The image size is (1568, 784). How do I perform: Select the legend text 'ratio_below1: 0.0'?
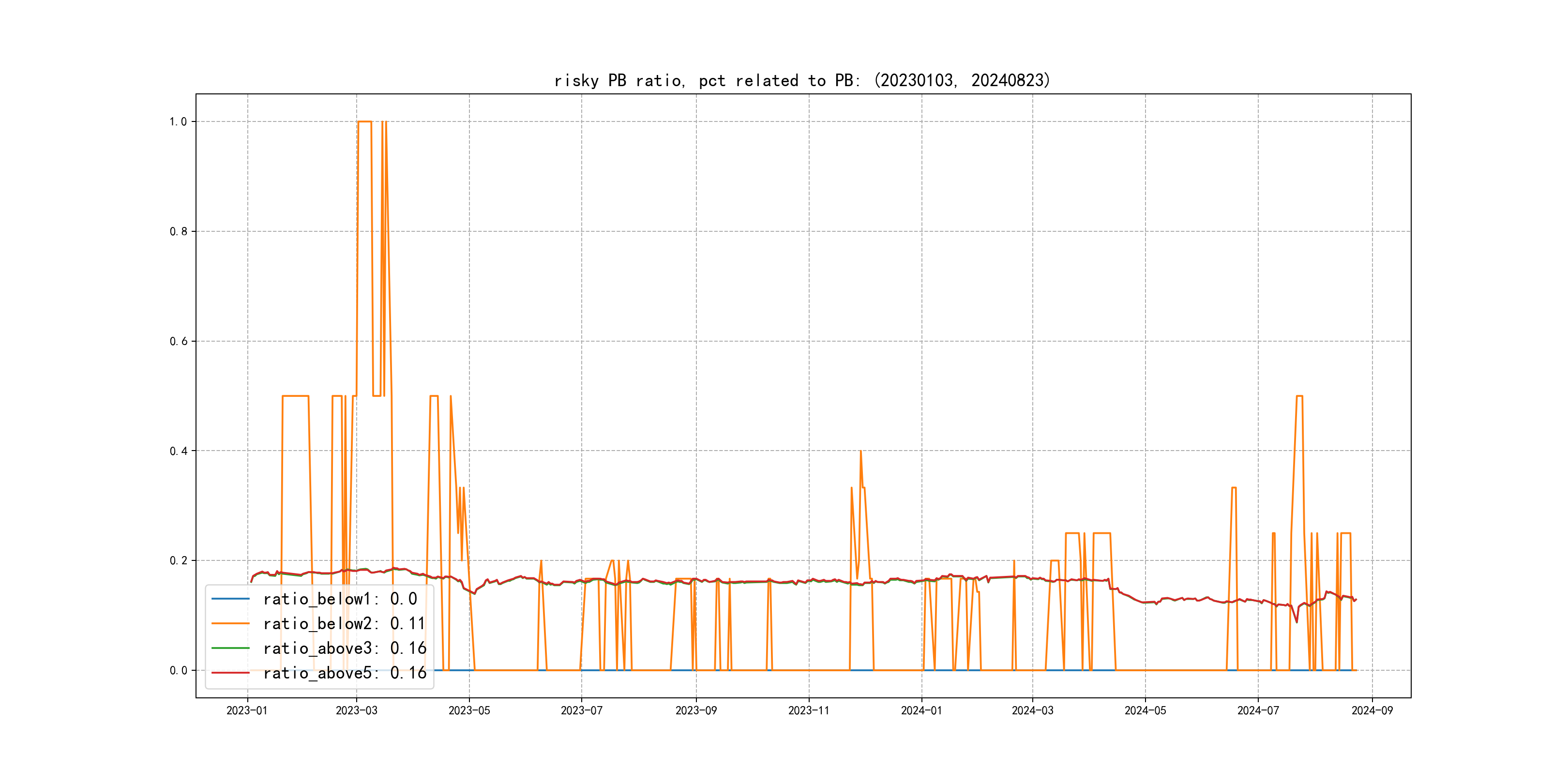(x=340, y=599)
